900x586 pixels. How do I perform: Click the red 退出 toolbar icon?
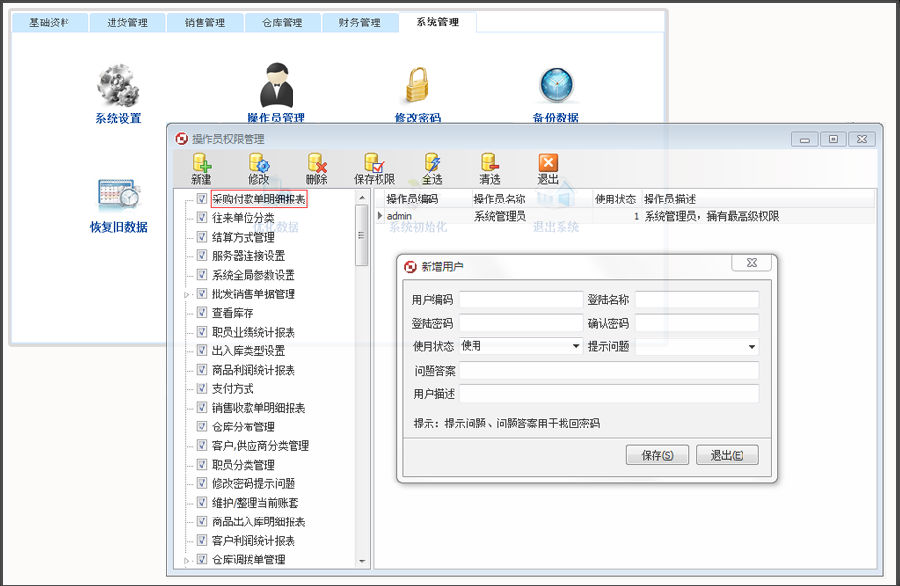pos(548,162)
